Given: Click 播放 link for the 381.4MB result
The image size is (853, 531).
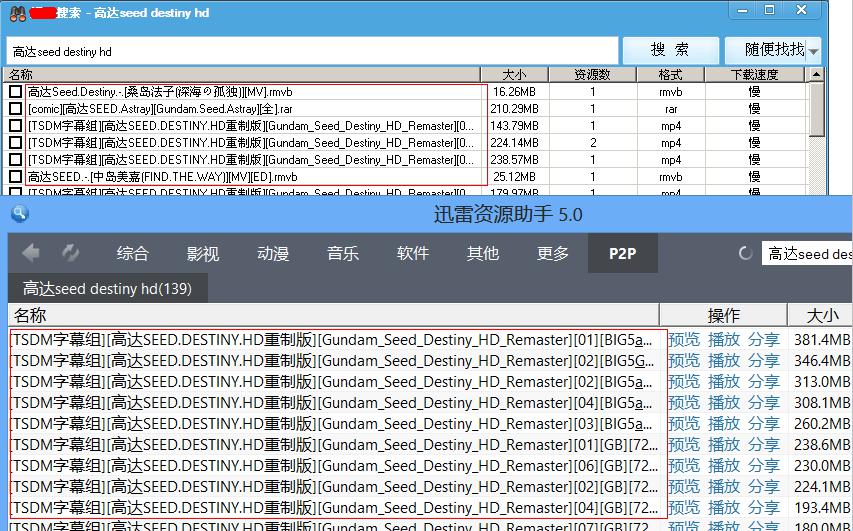Looking at the screenshot, I should [x=724, y=339].
